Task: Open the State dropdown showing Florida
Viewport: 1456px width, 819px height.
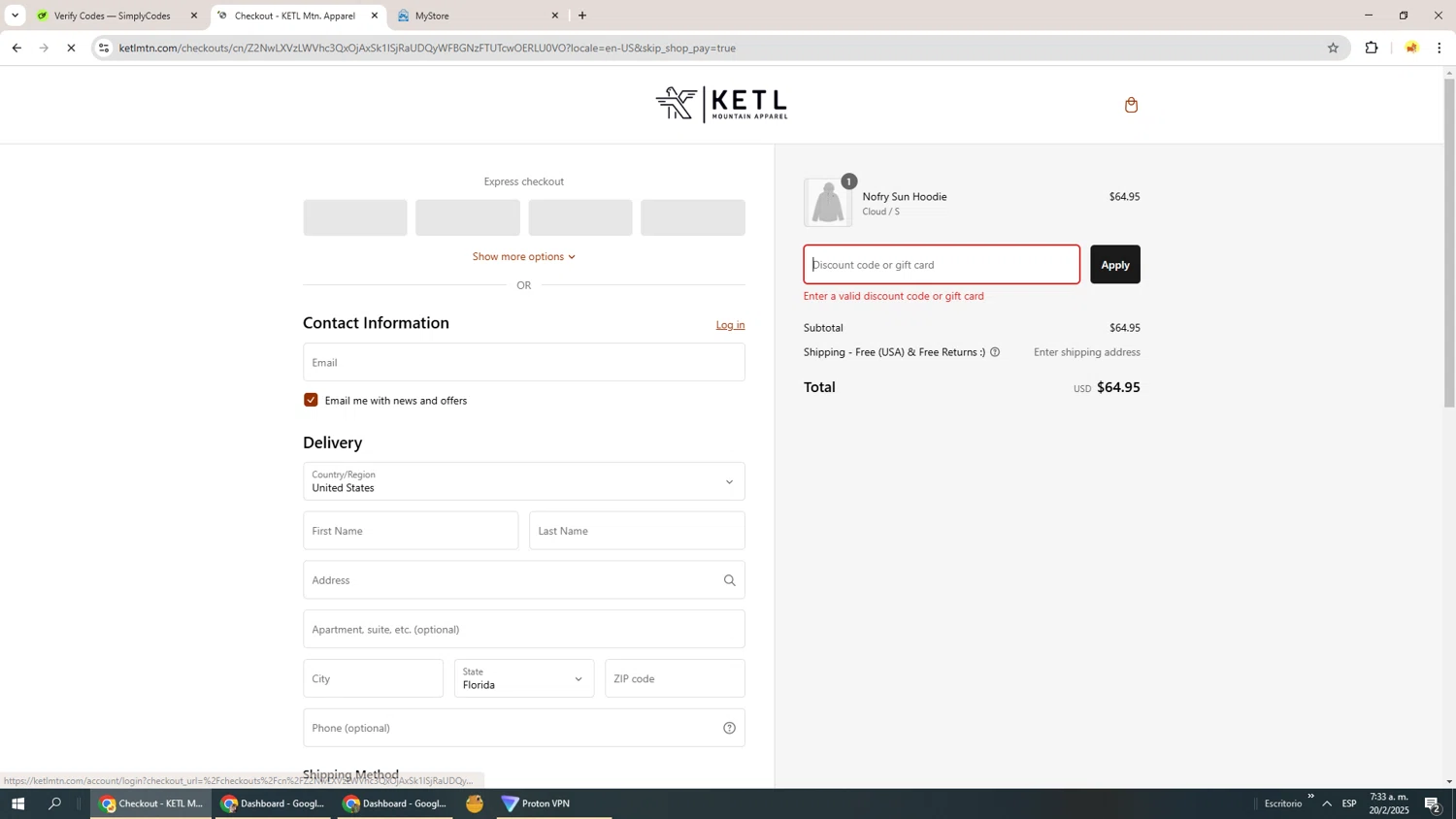Action: 524,678
